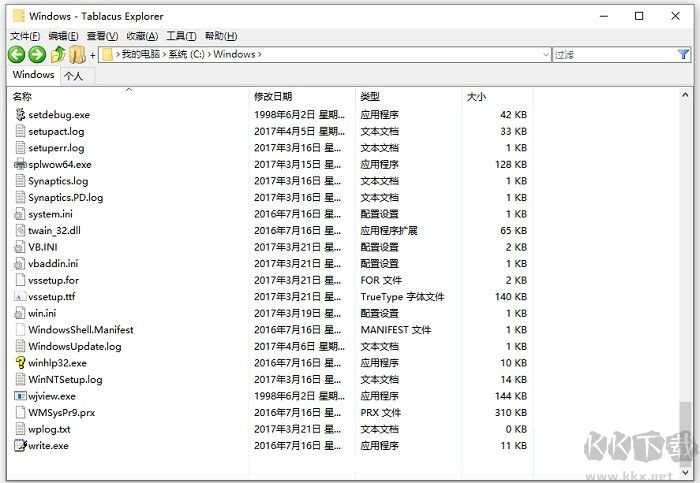Viewport: 700px width, 483px height.
Task: Click the green Back arrow button
Action: coord(17,55)
